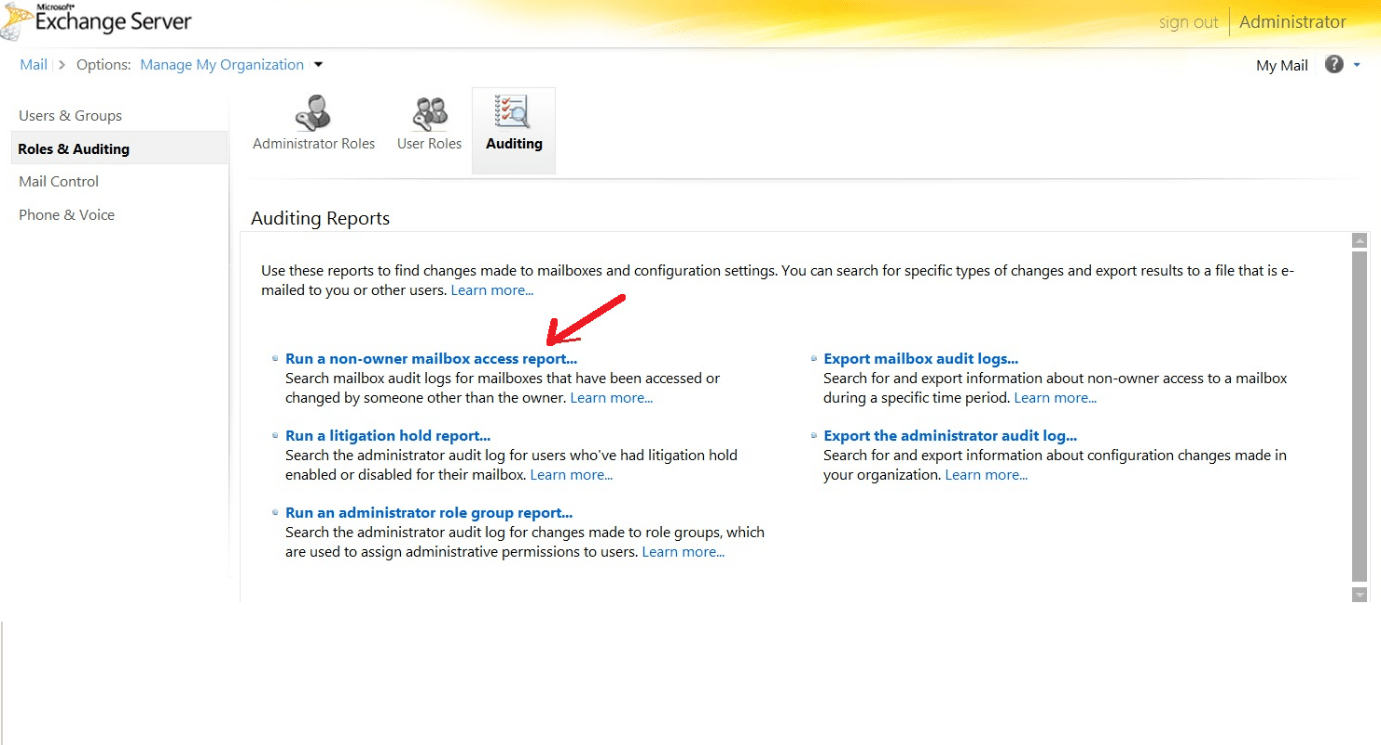The image size is (1381, 745).
Task: Click the bullet icon next to non-owner report
Action: pyautogui.click(x=274, y=355)
